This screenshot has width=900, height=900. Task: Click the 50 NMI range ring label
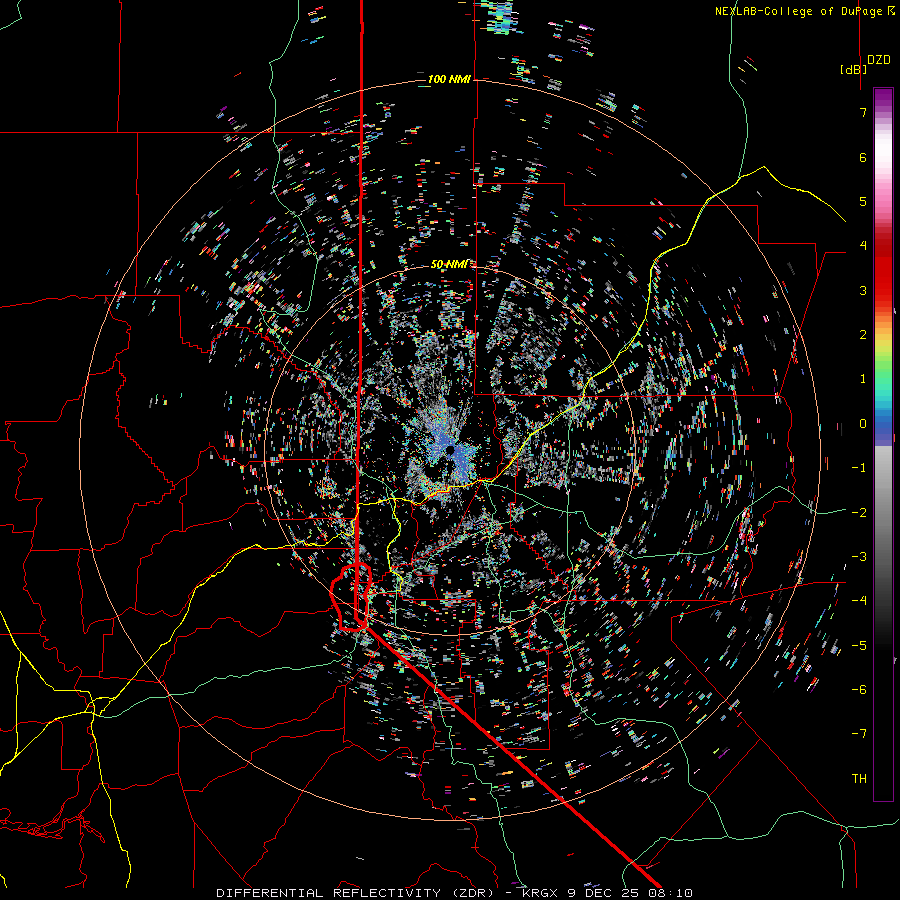pos(449,264)
